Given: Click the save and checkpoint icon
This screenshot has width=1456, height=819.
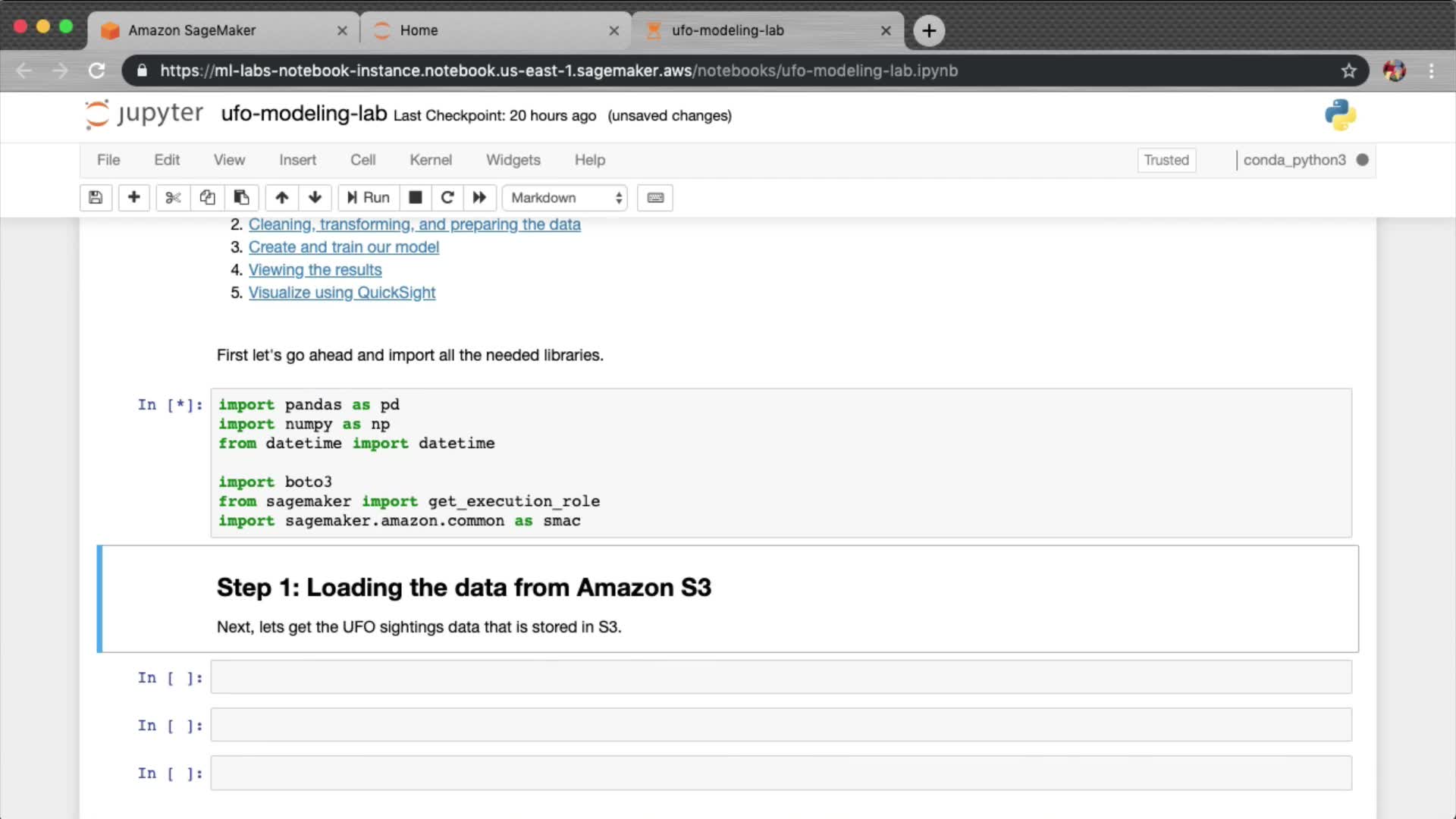Looking at the screenshot, I should click(x=96, y=198).
